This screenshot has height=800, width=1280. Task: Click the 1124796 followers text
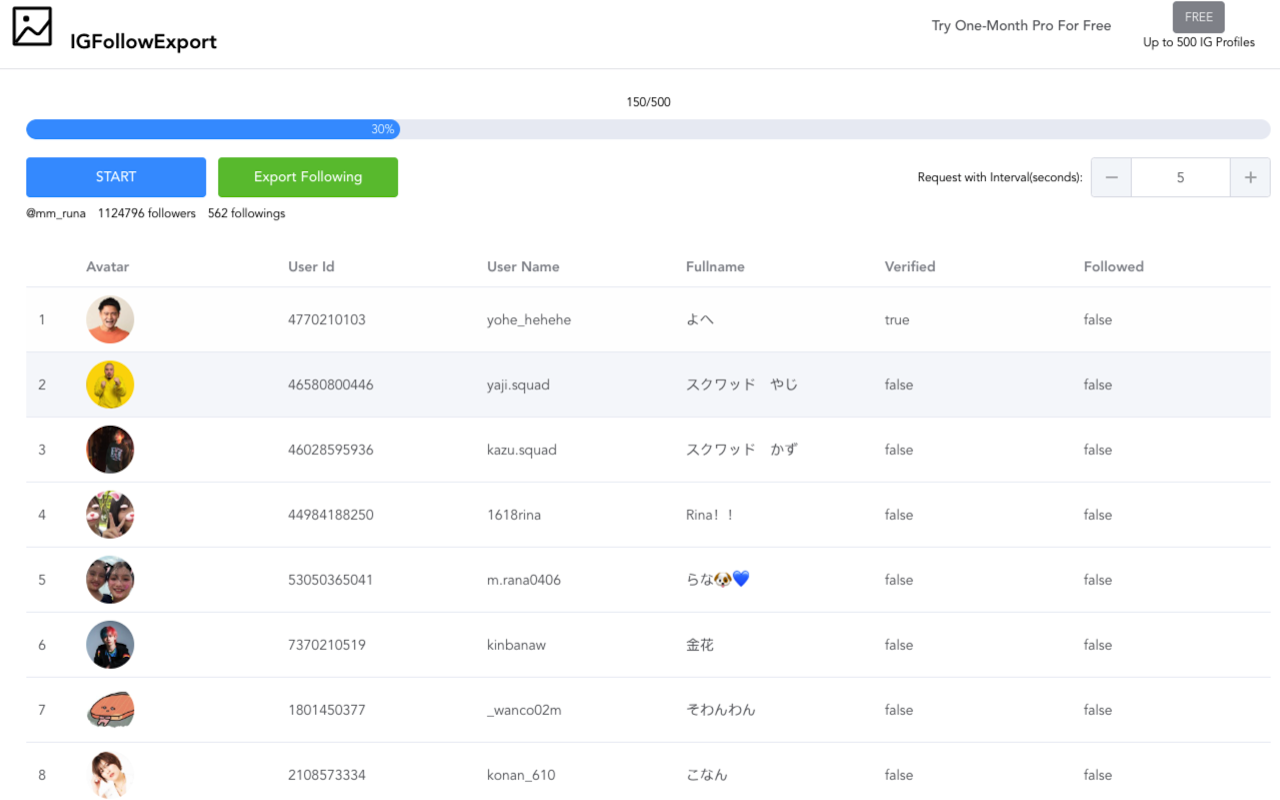(147, 213)
